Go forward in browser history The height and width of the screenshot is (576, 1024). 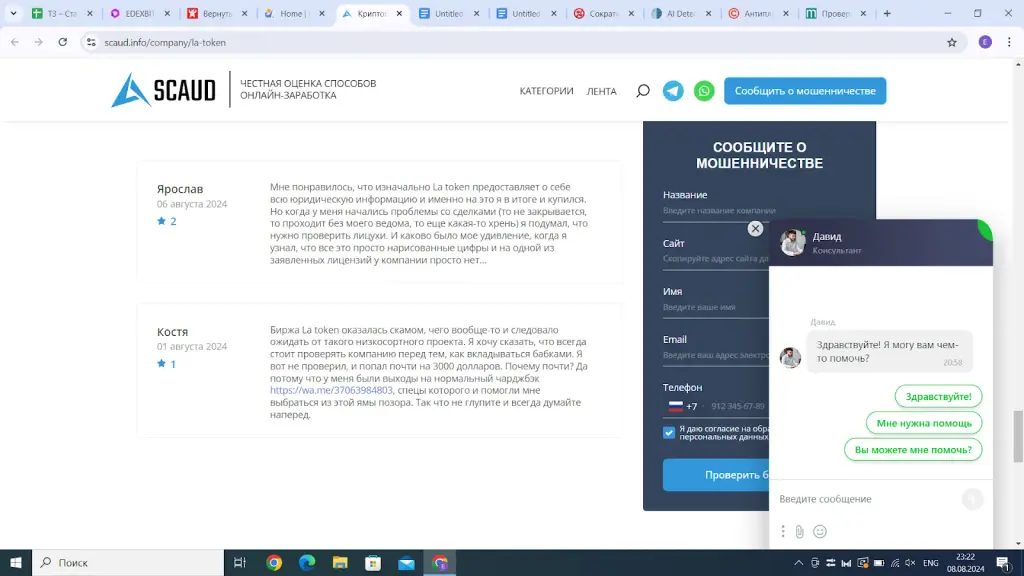pyautogui.click(x=39, y=42)
